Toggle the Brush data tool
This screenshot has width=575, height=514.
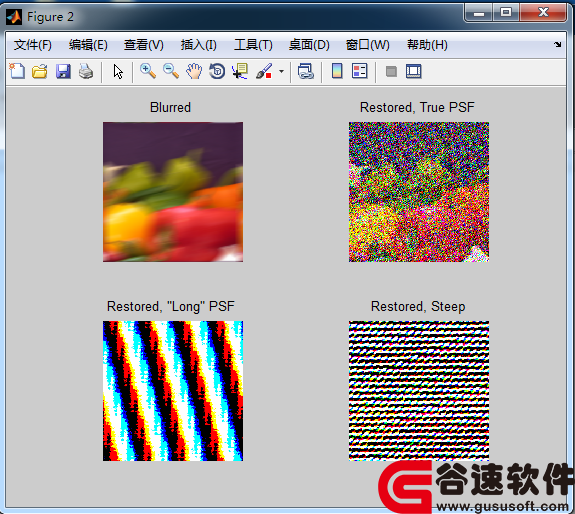[264, 71]
